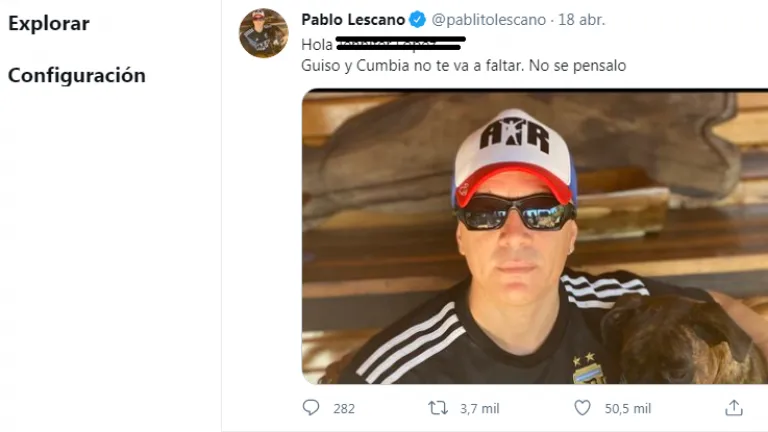
Task: Click the word Hola in the tweet
Action: pyautogui.click(x=317, y=45)
